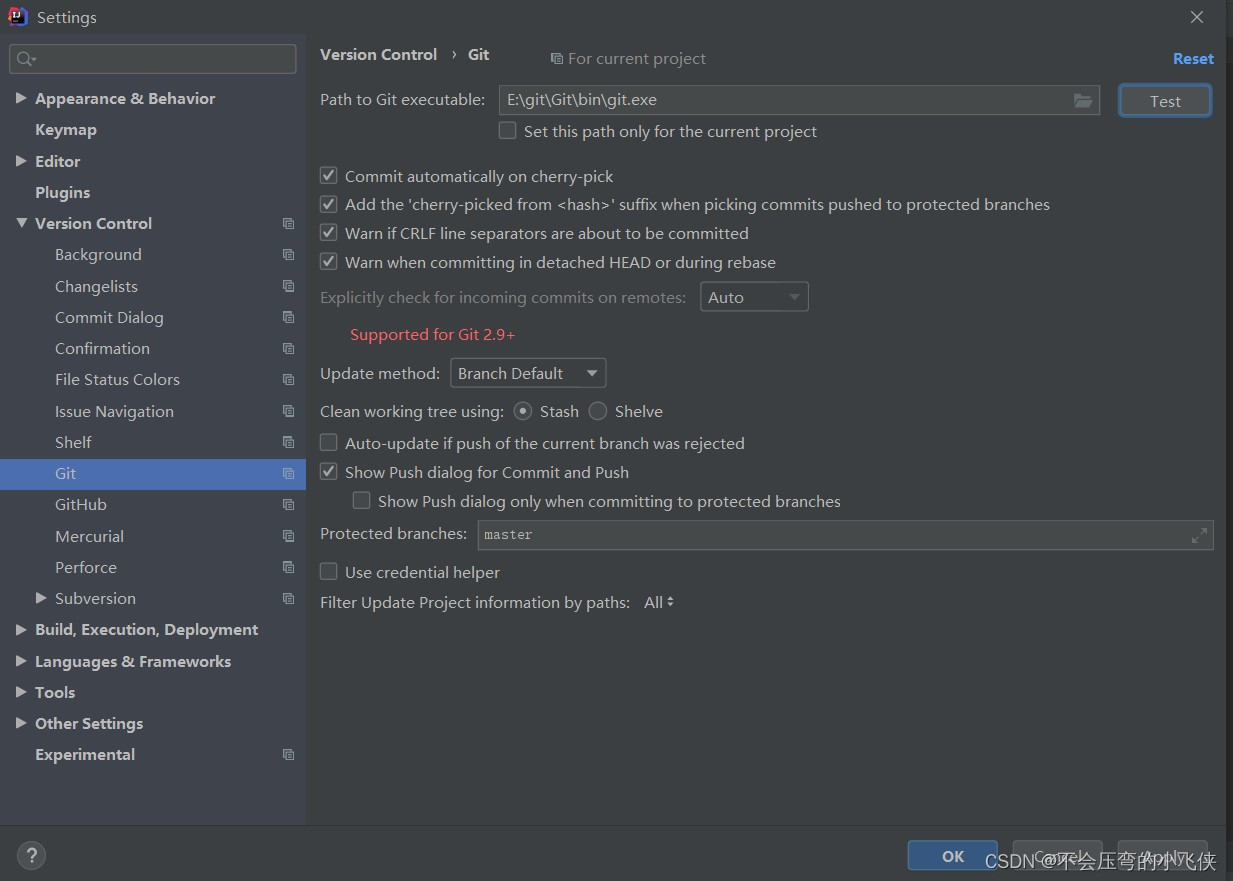The image size is (1233, 881).
Task: Click project-level icon next to Commit Dialog
Action: pyautogui.click(x=288, y=317)
